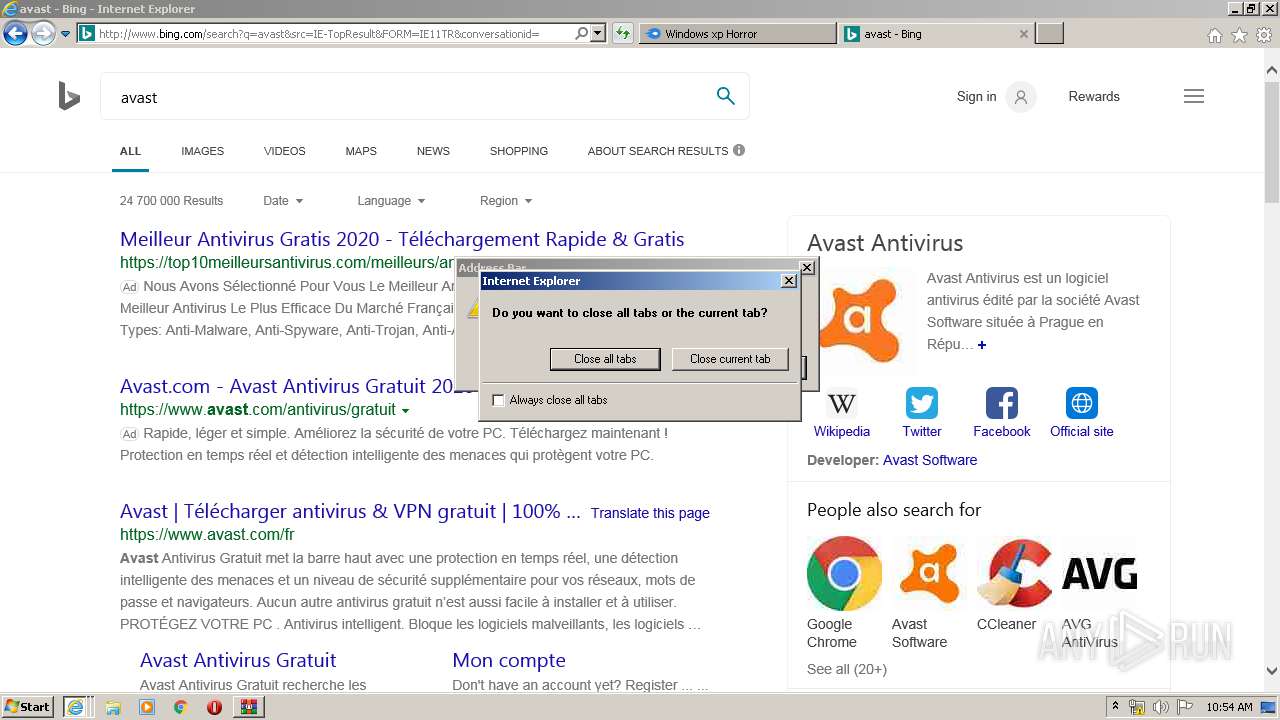Click the Avast Software developer link

tap(930, 460)
